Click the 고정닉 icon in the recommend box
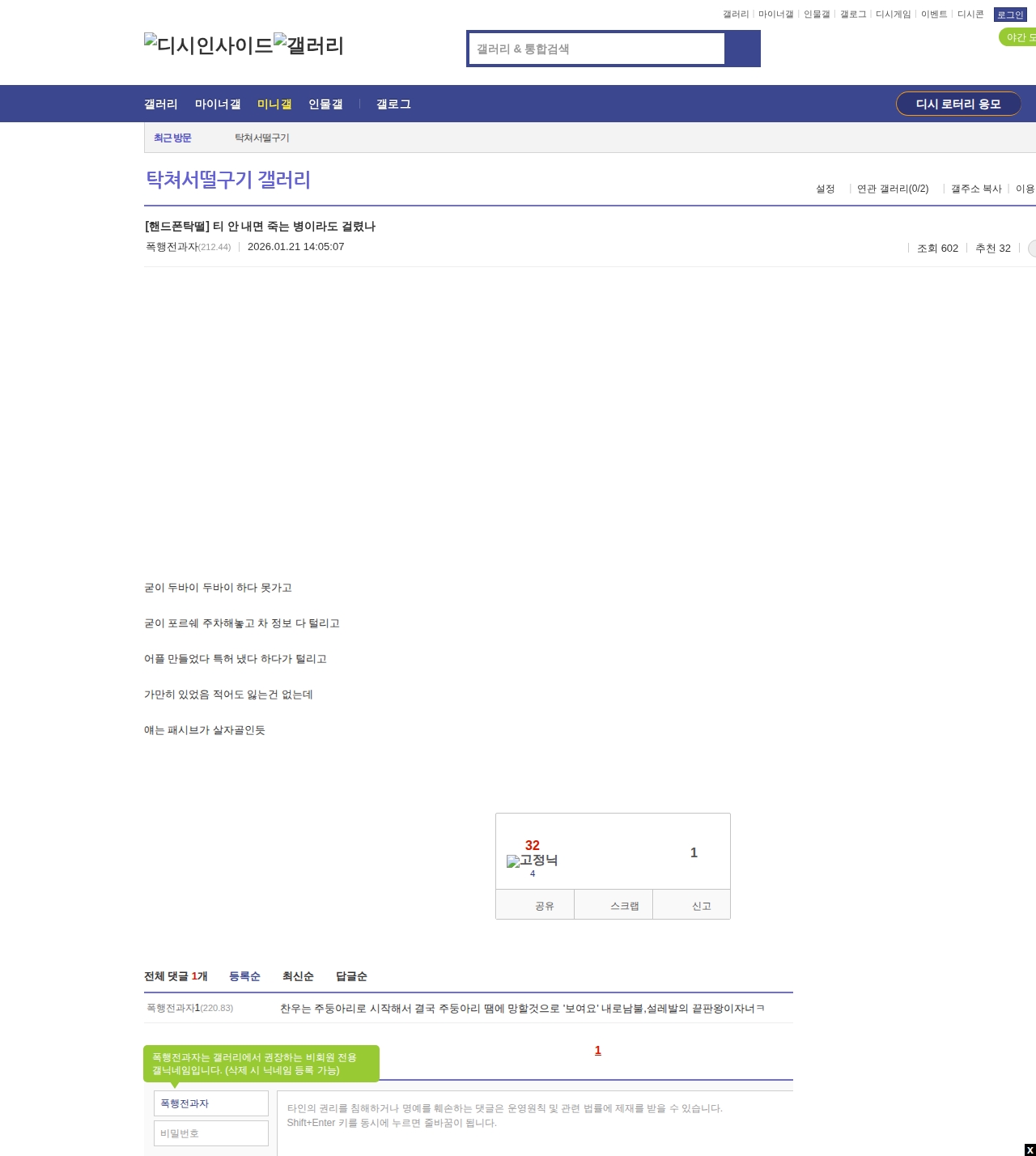 pyautogui.click(x=532, y=861)
